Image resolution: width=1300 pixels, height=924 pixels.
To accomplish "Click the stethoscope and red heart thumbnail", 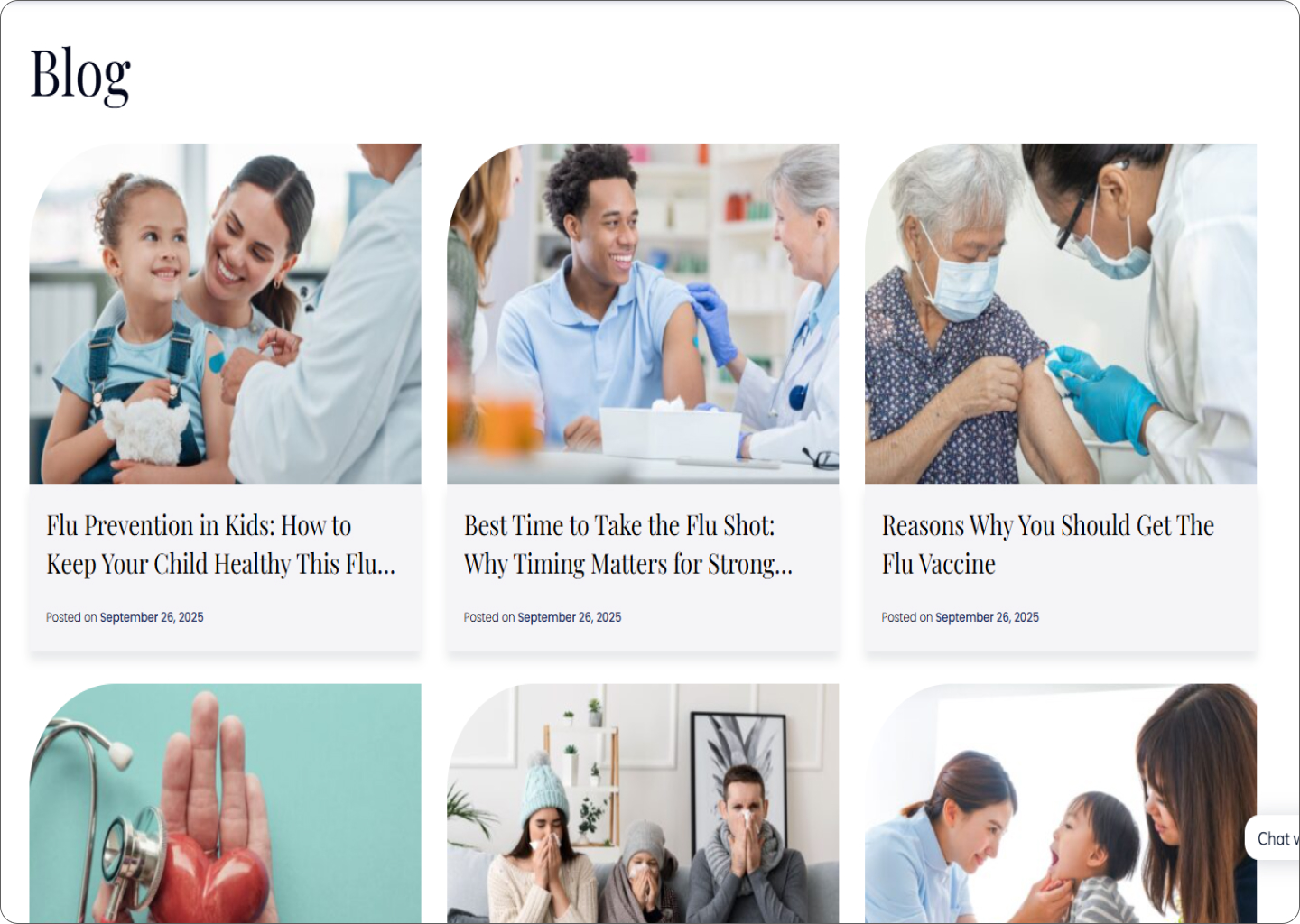I will click(225, 803).
